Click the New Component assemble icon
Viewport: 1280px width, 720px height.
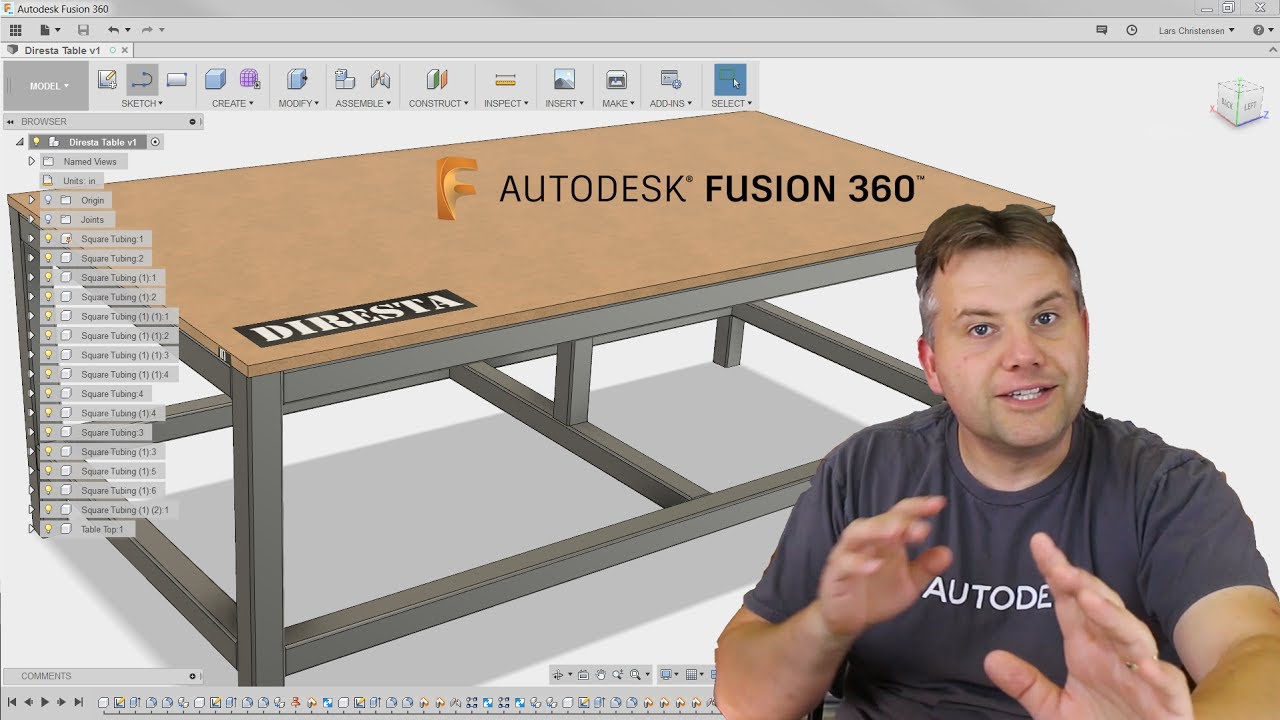[345, 79]
